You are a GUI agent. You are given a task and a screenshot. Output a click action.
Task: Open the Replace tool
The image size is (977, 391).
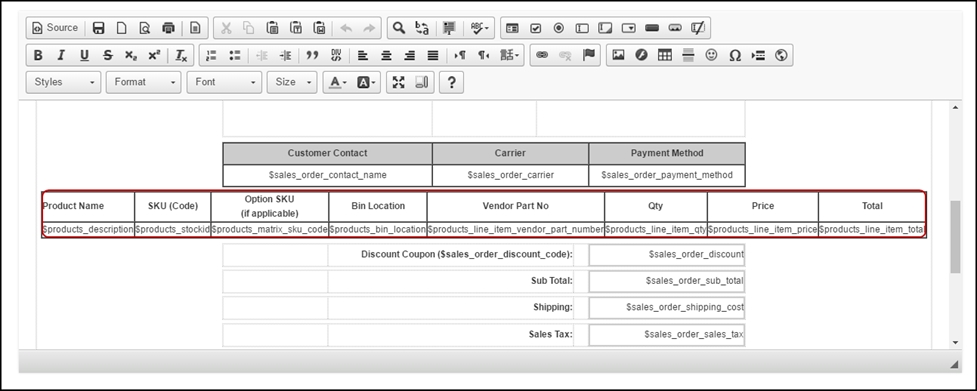[422, 28]
